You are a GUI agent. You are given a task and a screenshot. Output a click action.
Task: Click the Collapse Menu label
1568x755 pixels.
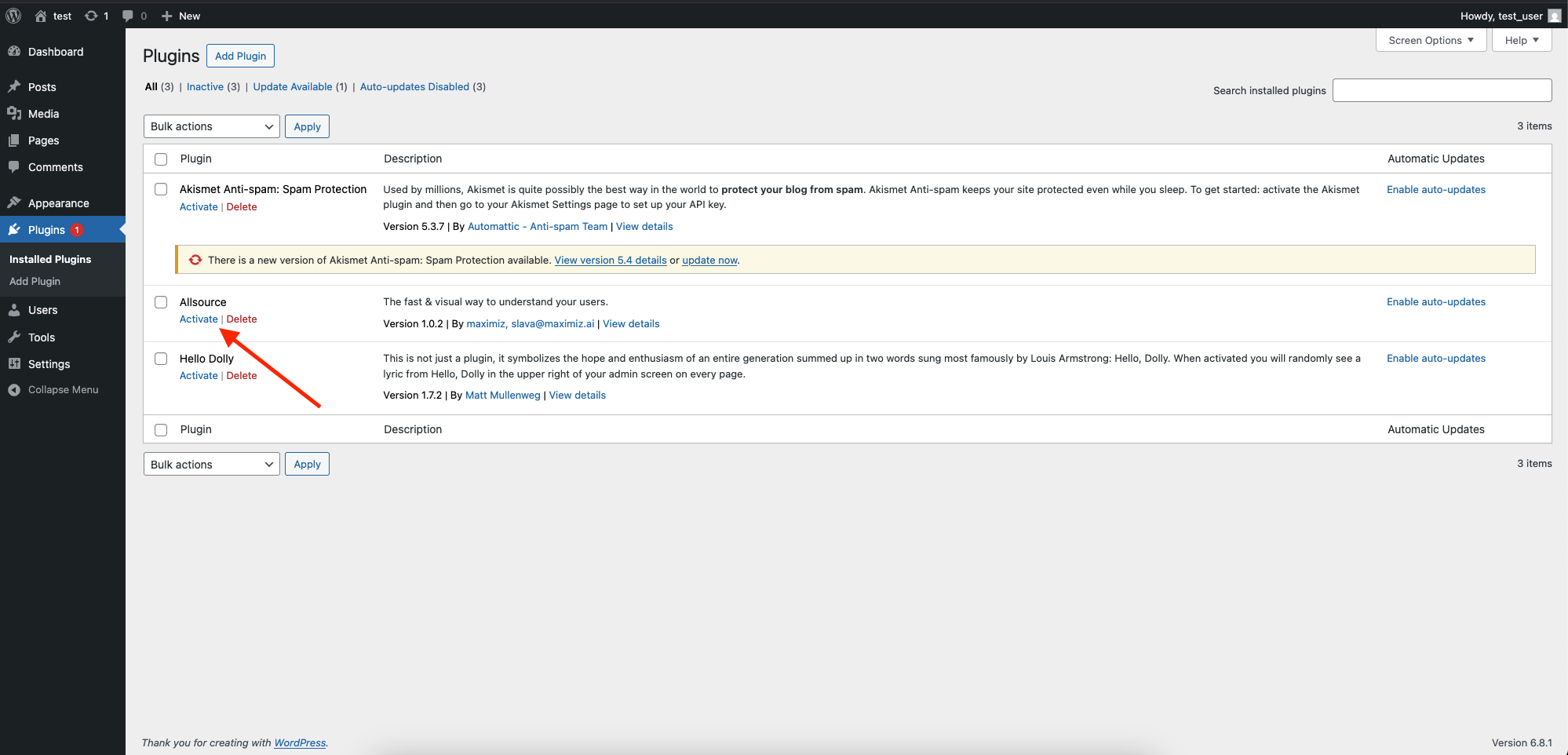[64, 390]
